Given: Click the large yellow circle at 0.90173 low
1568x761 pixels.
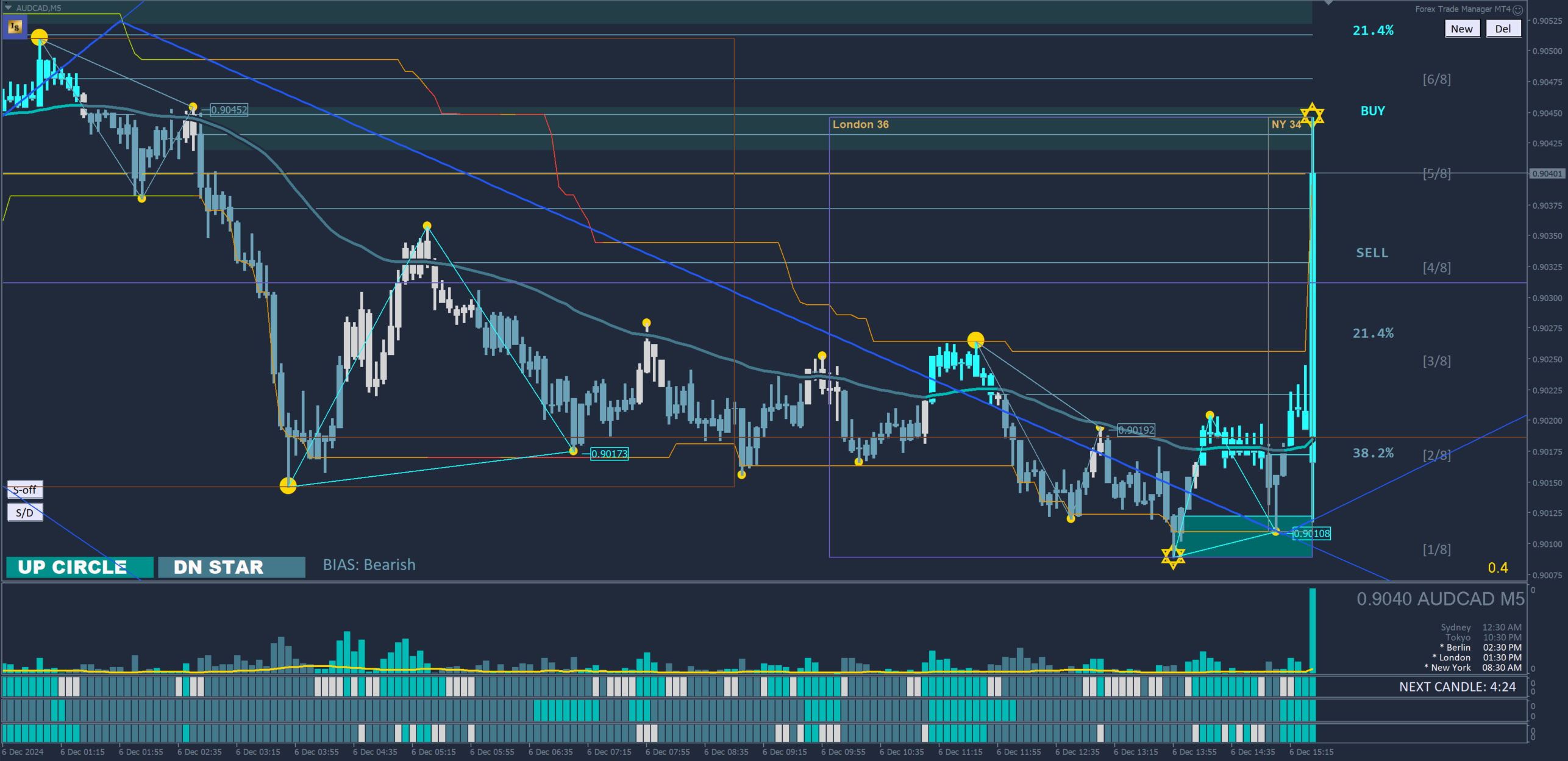Looking at the screenshot, I should coord(288,485).
